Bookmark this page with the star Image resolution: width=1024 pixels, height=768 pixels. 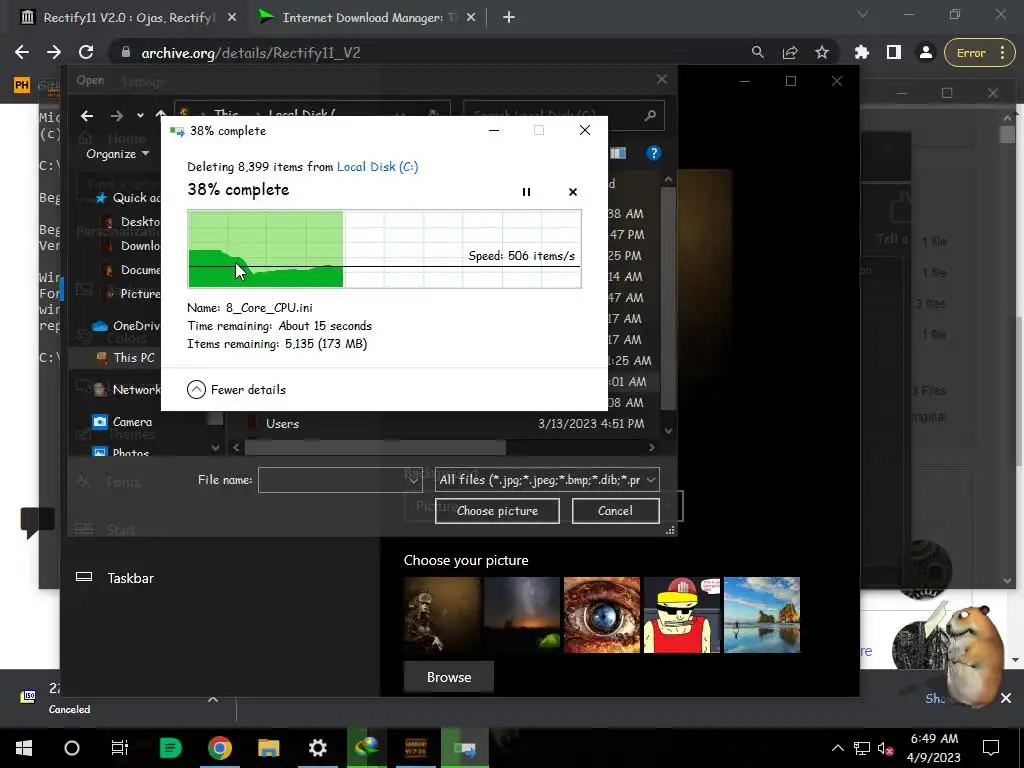[822, 52]
